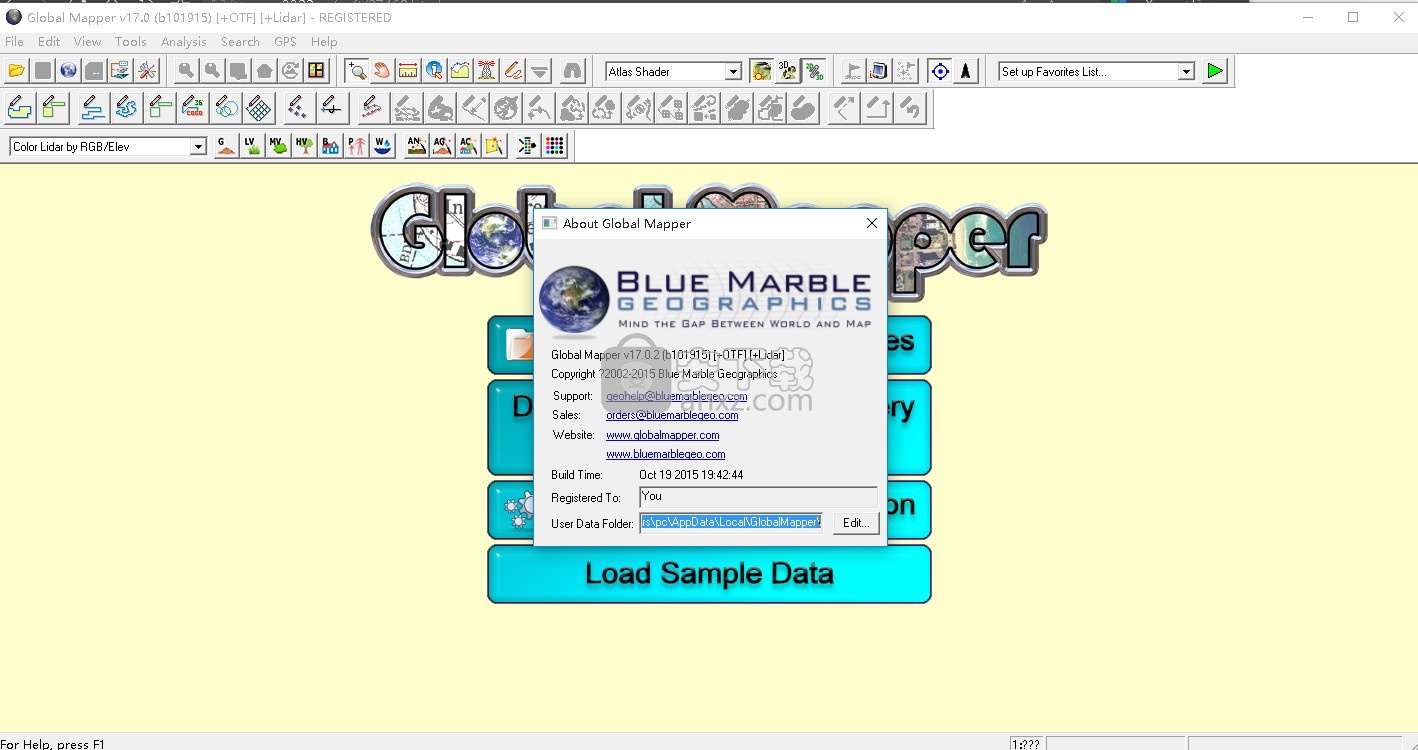
Task: Open the Atlas Shader dropdown
Action: (673, 72)
